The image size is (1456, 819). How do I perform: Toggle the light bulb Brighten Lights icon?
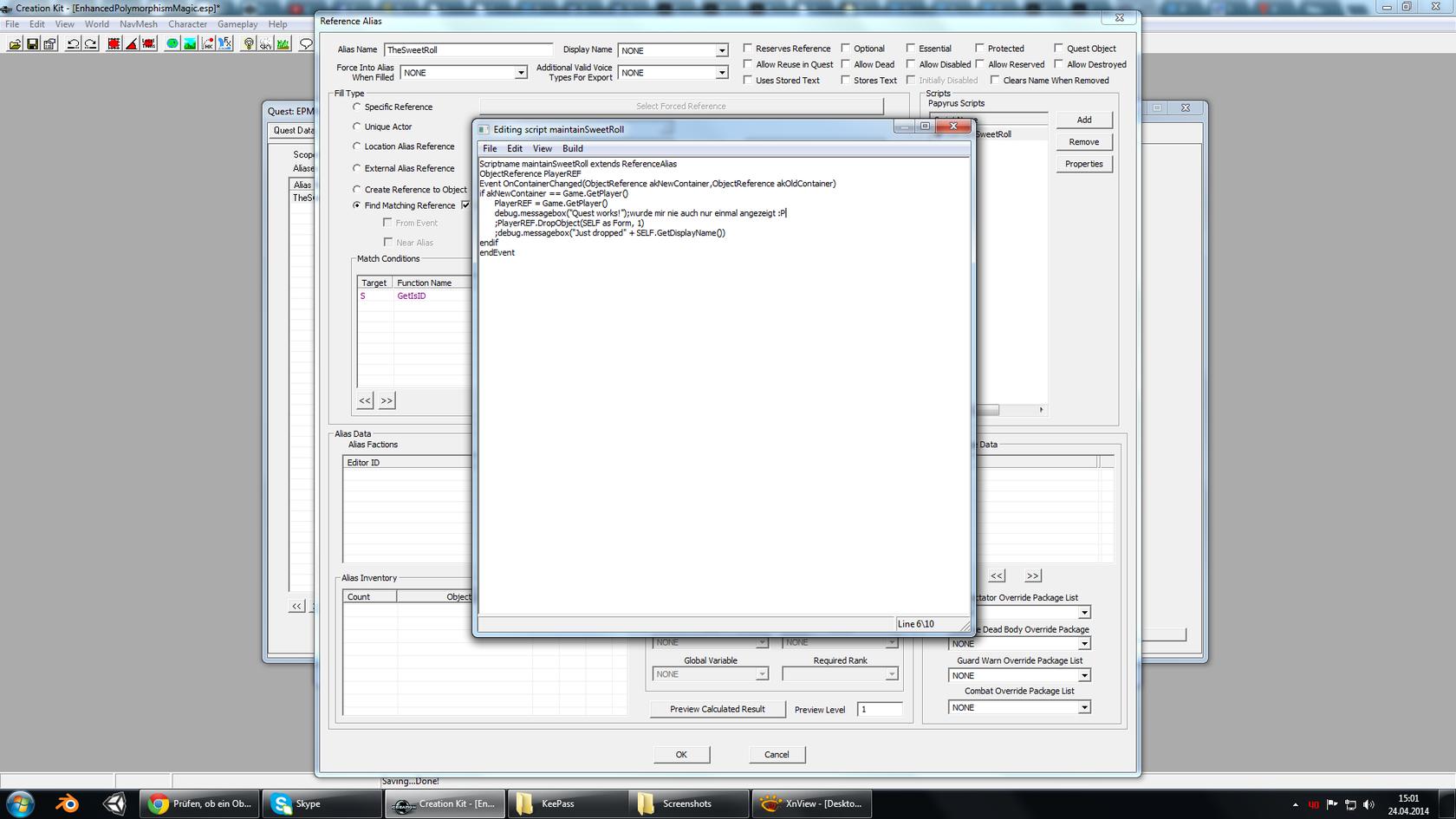(x=249, y=43)
